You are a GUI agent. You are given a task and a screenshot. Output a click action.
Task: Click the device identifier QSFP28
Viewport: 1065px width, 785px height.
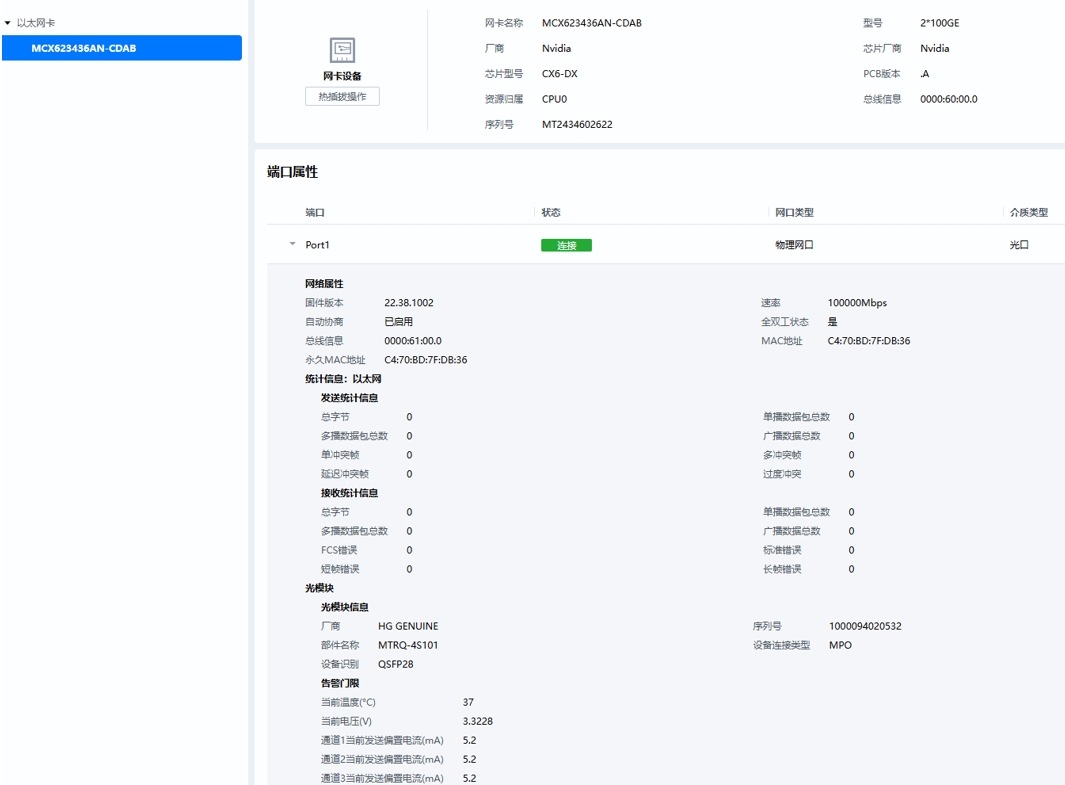396,664
